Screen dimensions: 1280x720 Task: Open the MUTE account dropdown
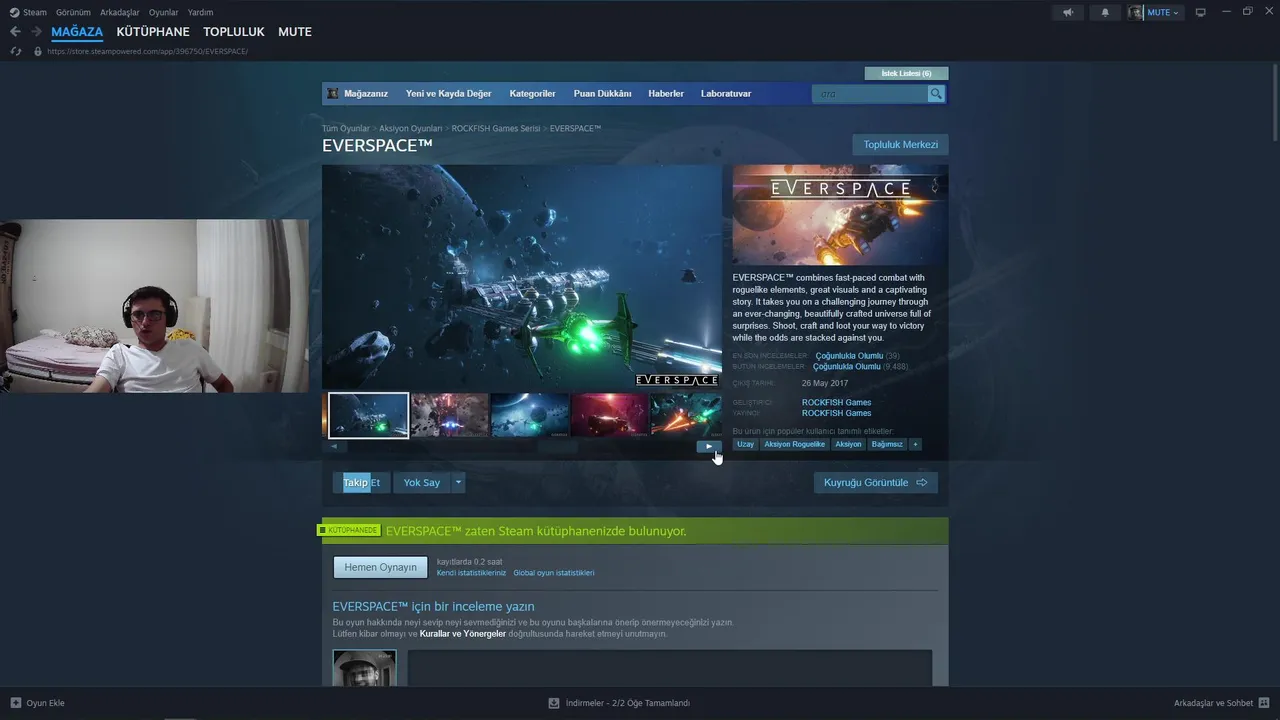point(1155,12)
